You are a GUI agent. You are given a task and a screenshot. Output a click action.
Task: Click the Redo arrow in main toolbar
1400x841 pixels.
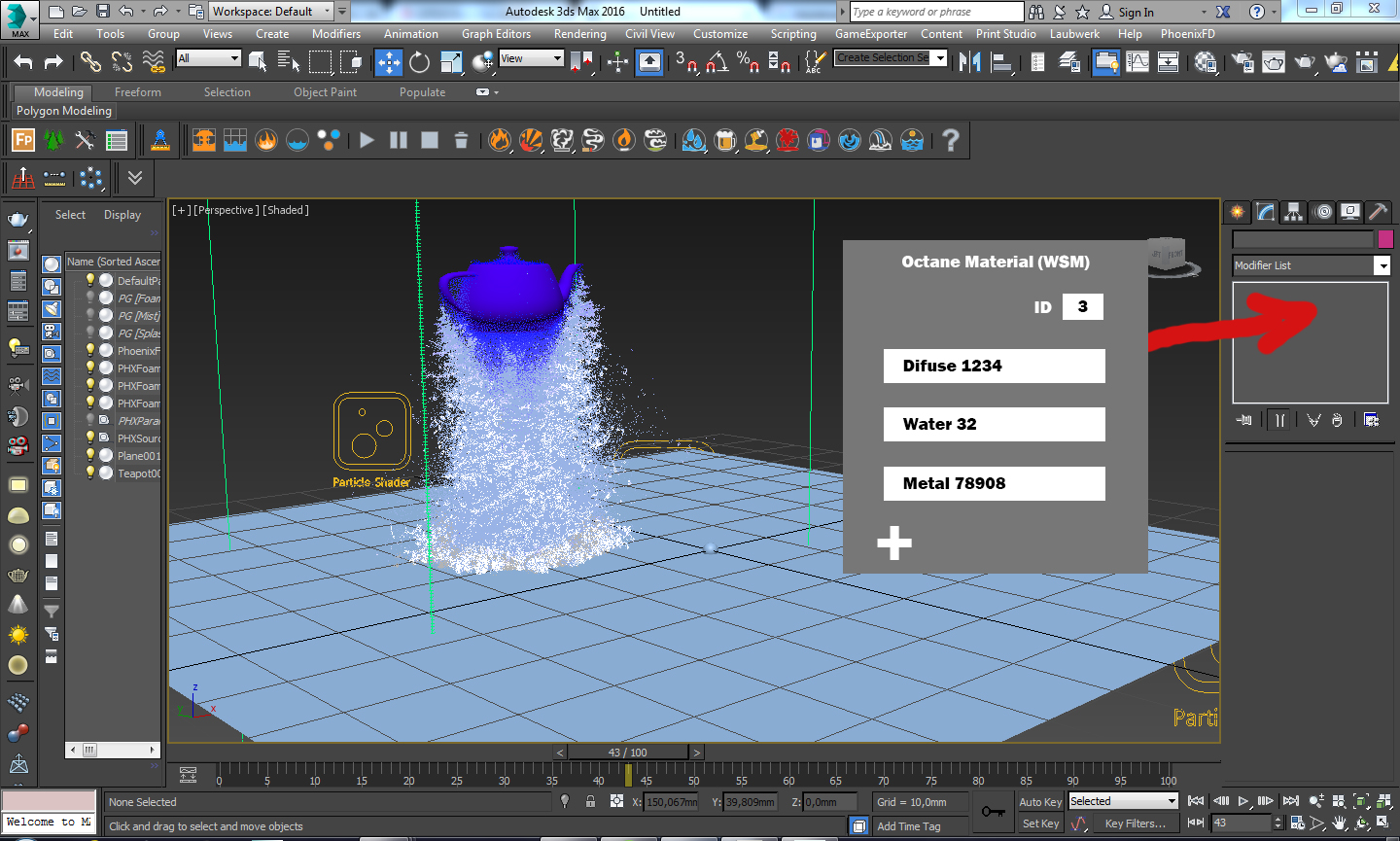[53, 62]
